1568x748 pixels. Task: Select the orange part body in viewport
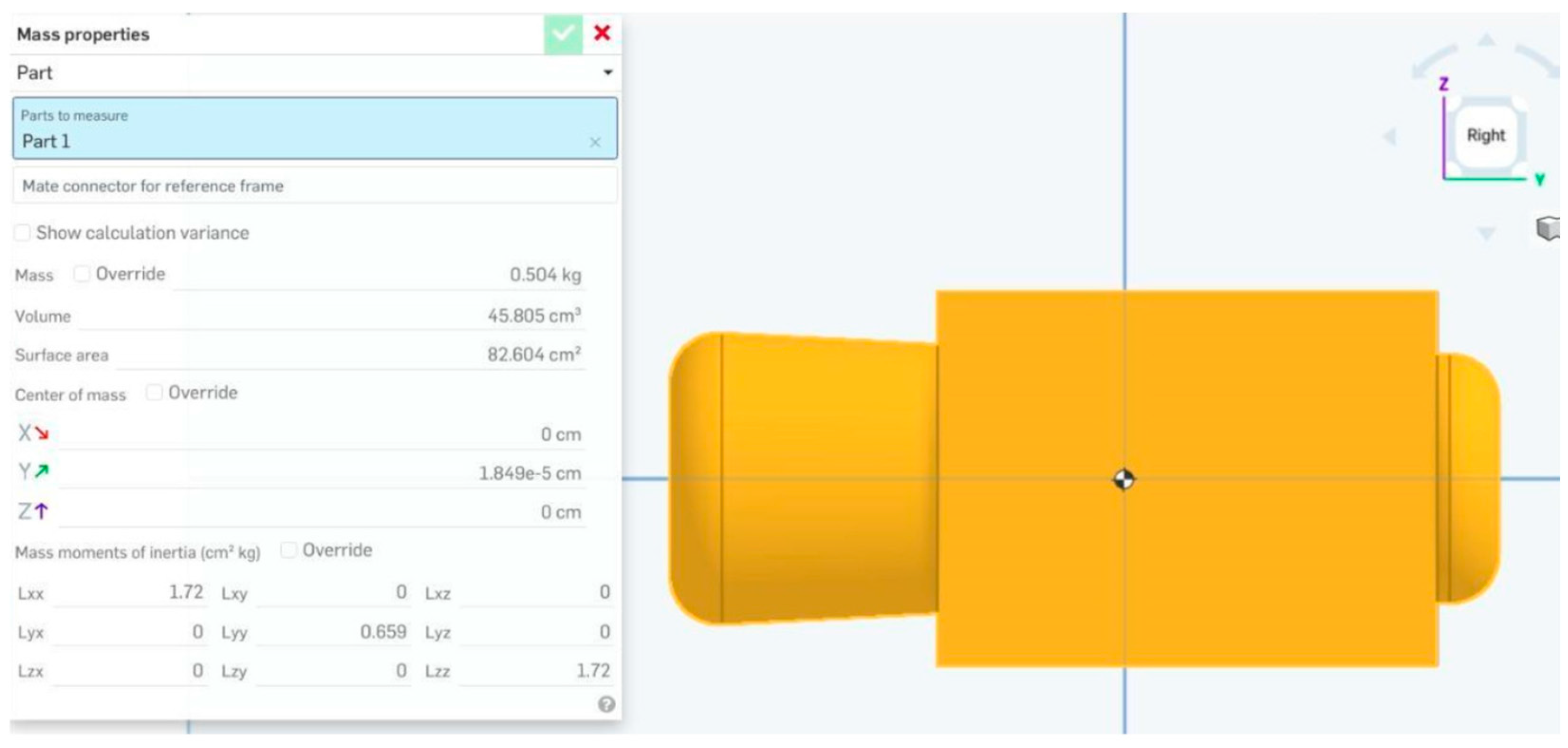tap(1278, 396)
